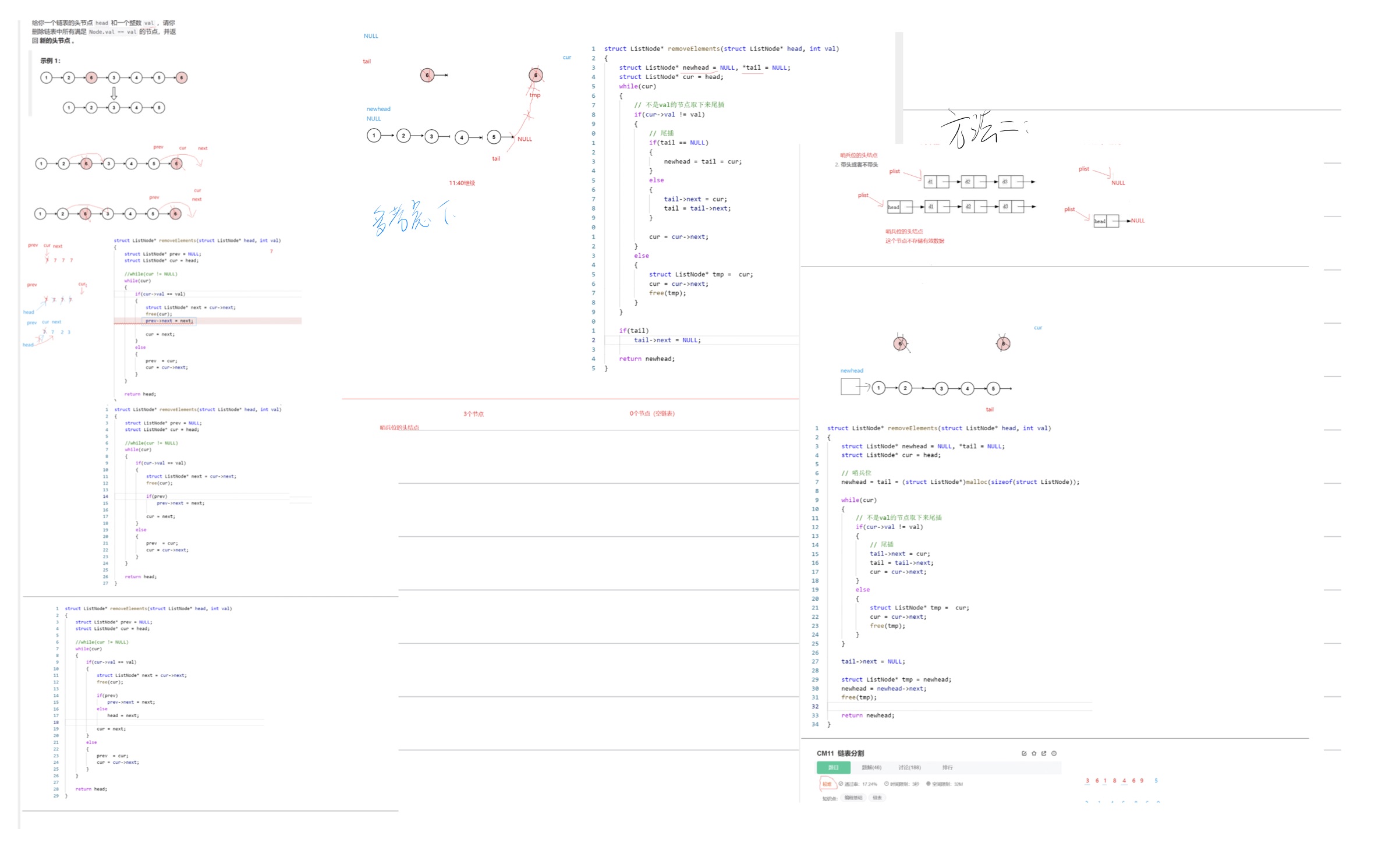The width and height of the screenshot is (1389, 868).
Task: Click the highlighted prev->next = next code line
Action: click(169, 321)
